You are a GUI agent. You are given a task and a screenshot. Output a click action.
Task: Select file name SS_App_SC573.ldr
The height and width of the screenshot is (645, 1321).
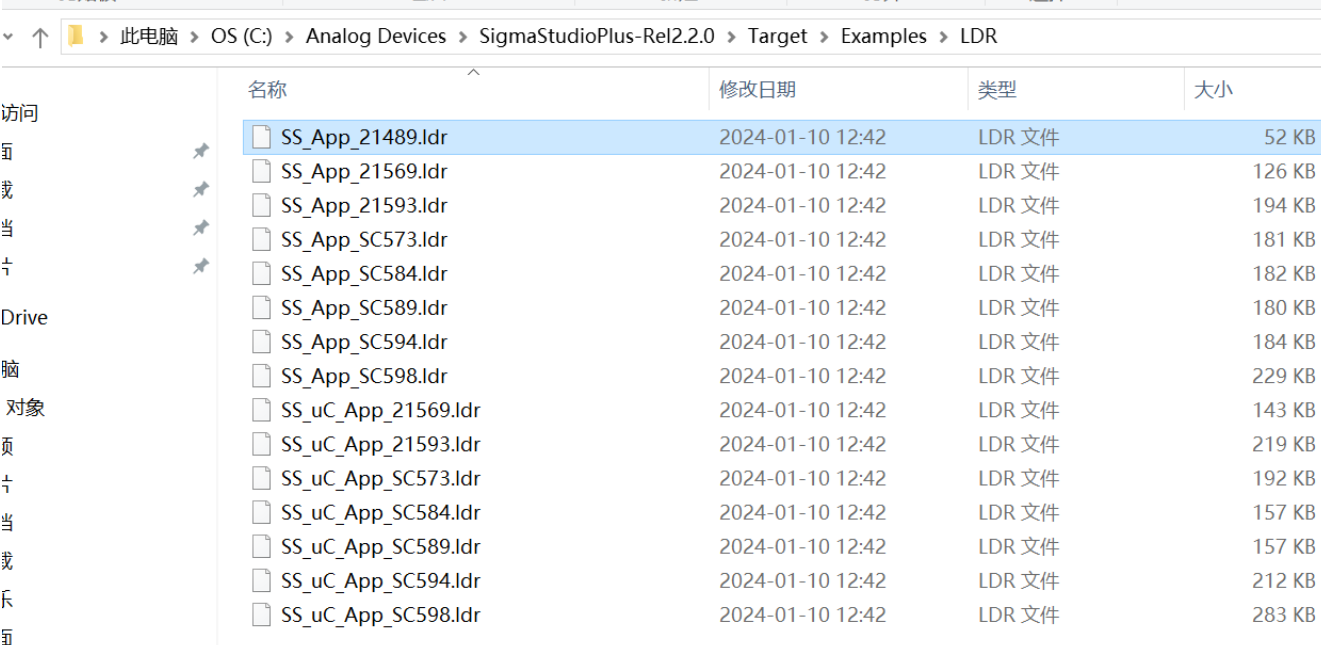point(364,239)
